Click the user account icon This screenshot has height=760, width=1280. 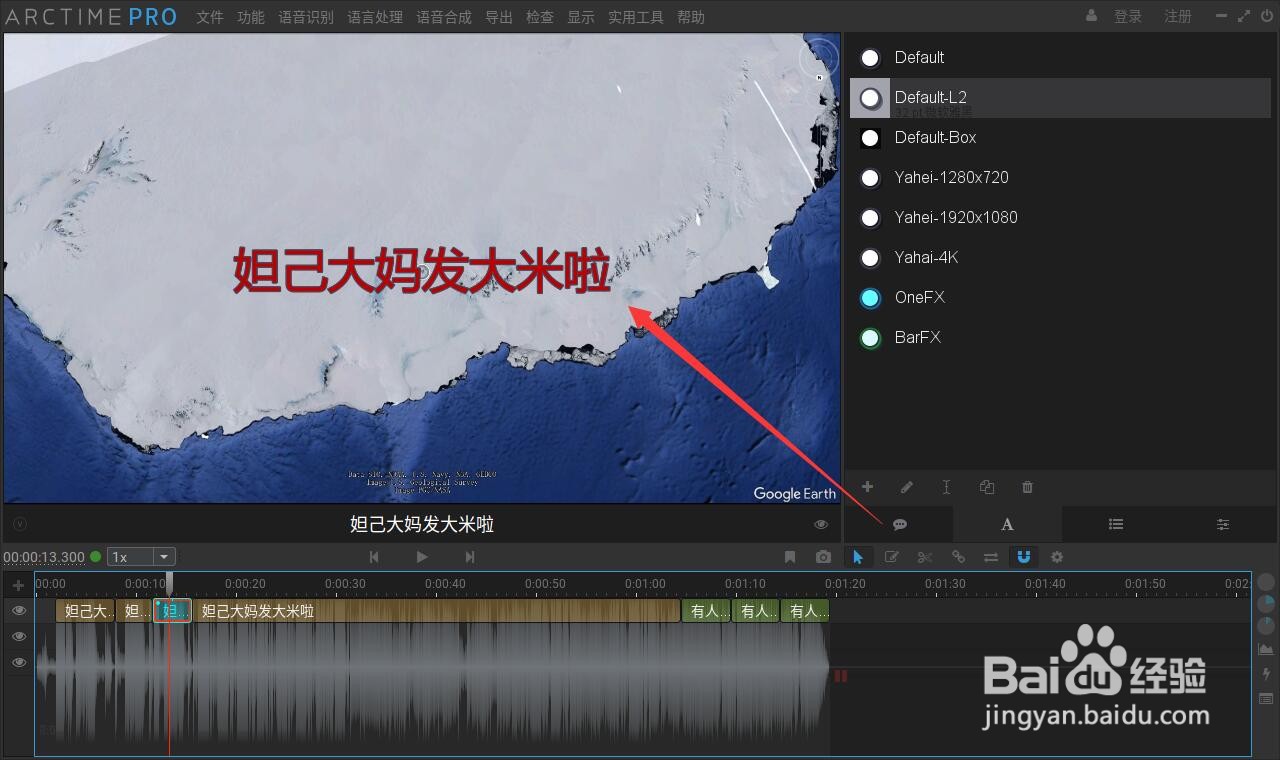1091,16
